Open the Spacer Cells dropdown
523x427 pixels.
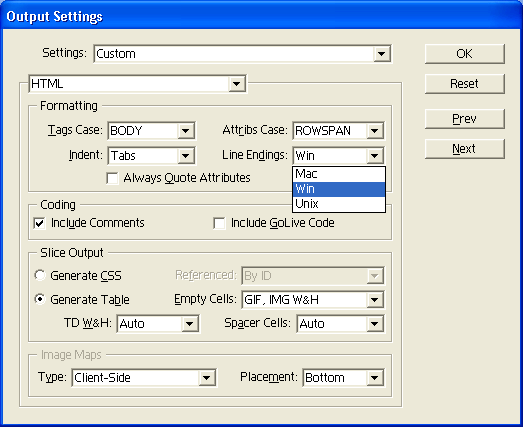(x=341, y=324)
